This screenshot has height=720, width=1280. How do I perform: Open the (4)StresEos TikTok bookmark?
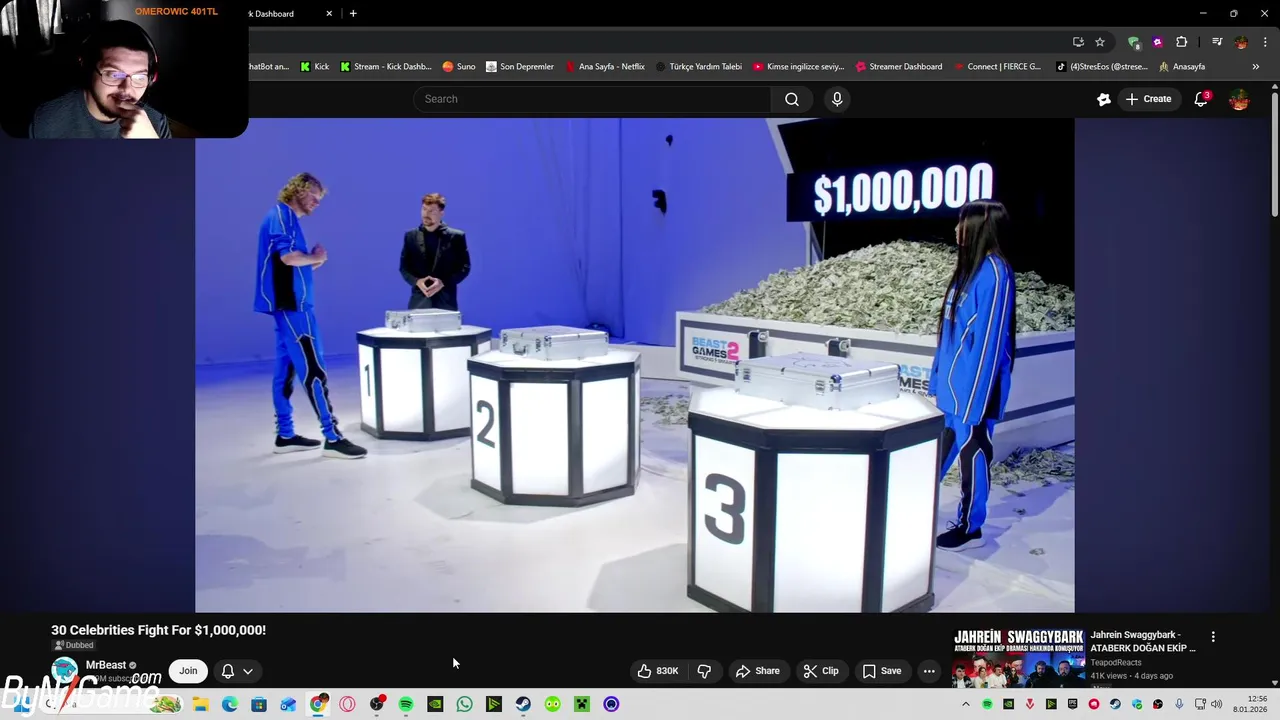click(x=1102, y=67)
